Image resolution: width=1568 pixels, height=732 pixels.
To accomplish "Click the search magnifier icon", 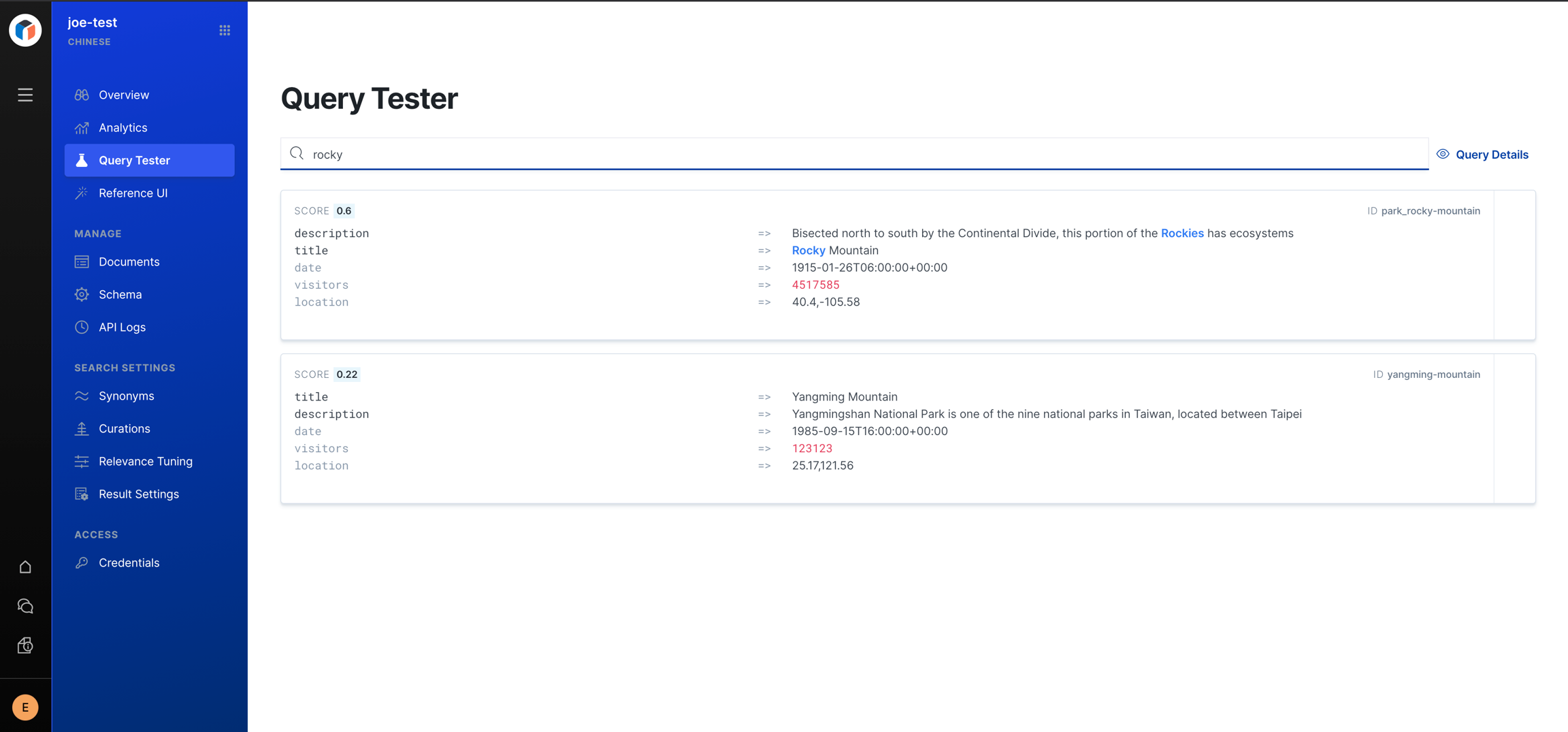I will click(x=297, y=154).
